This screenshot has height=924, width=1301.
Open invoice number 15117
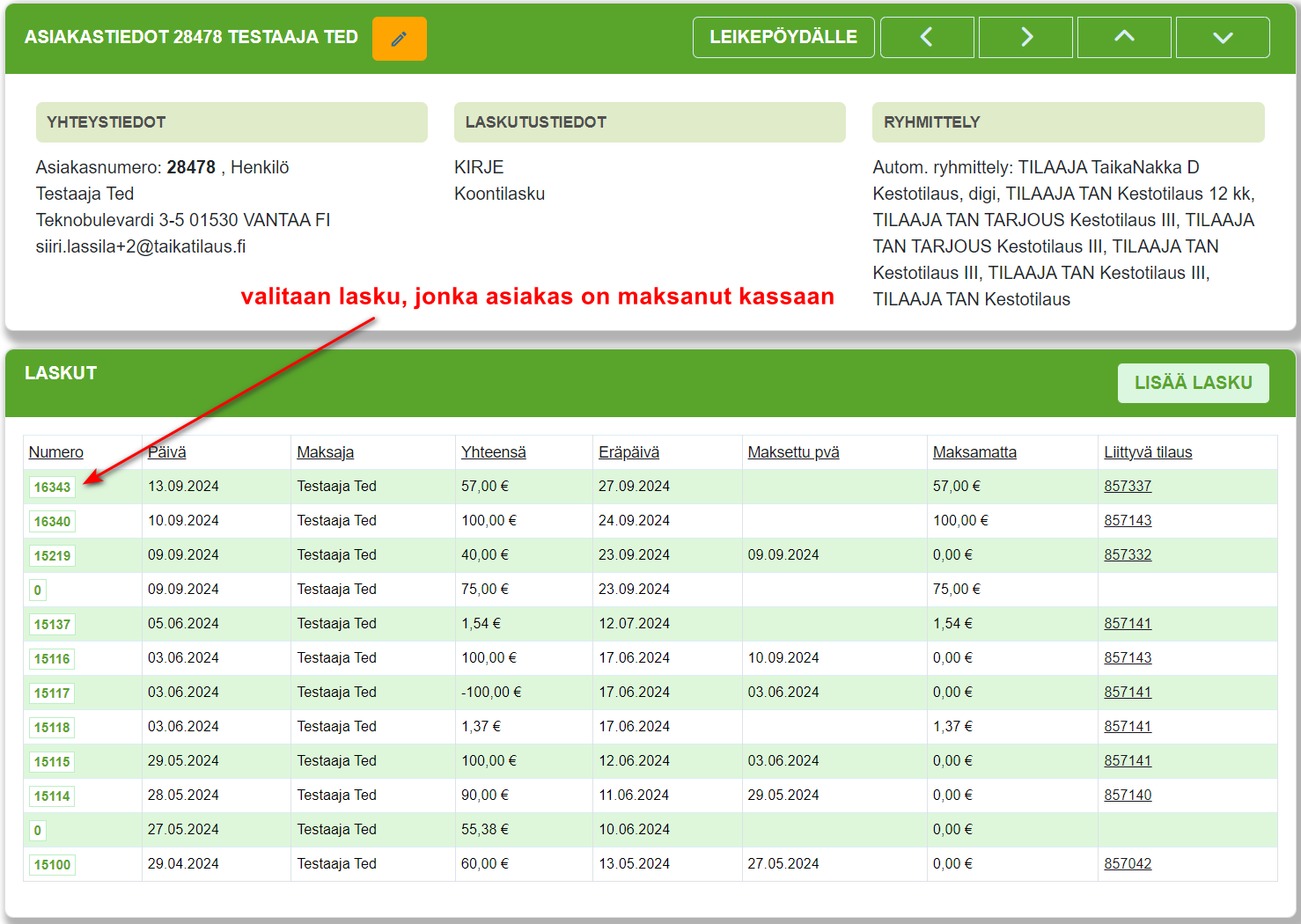coord(52,693)
